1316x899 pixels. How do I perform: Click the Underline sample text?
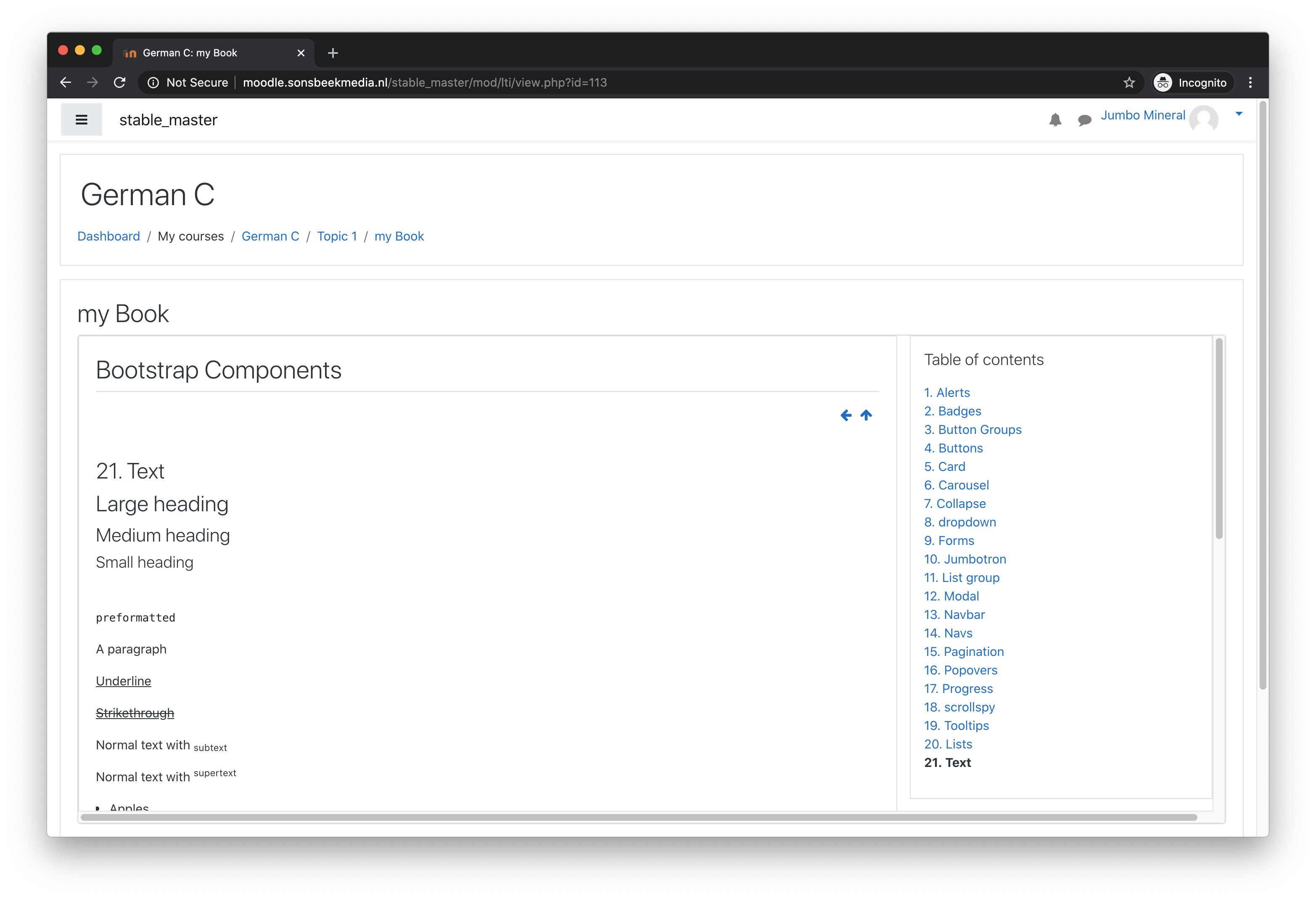click(124, 681)
